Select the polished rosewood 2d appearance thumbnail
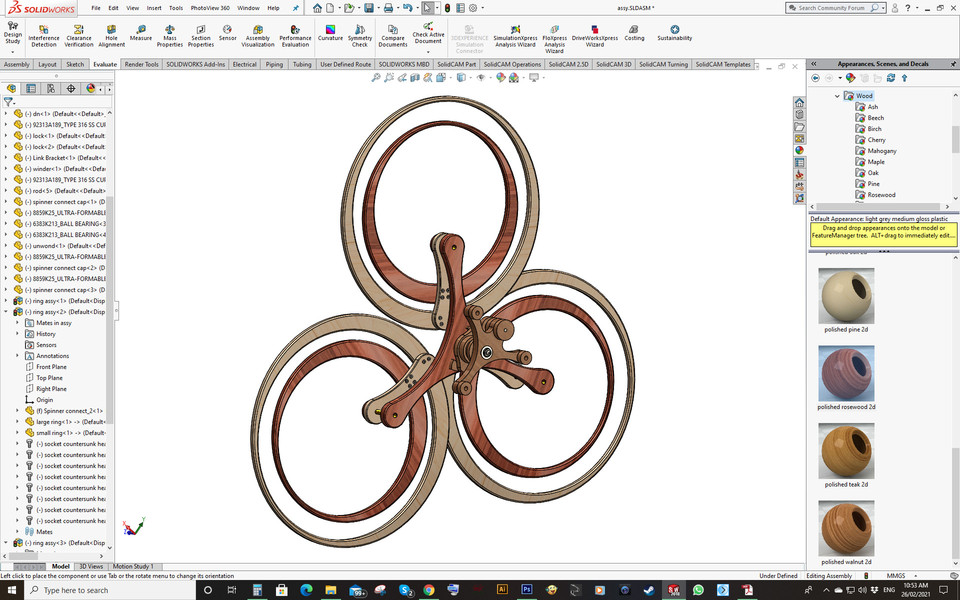 click(x=846, y=375)
